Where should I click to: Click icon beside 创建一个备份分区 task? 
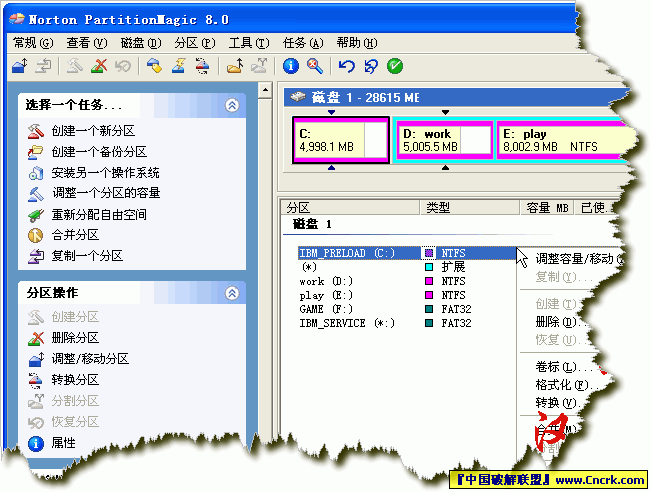[36, 152]
